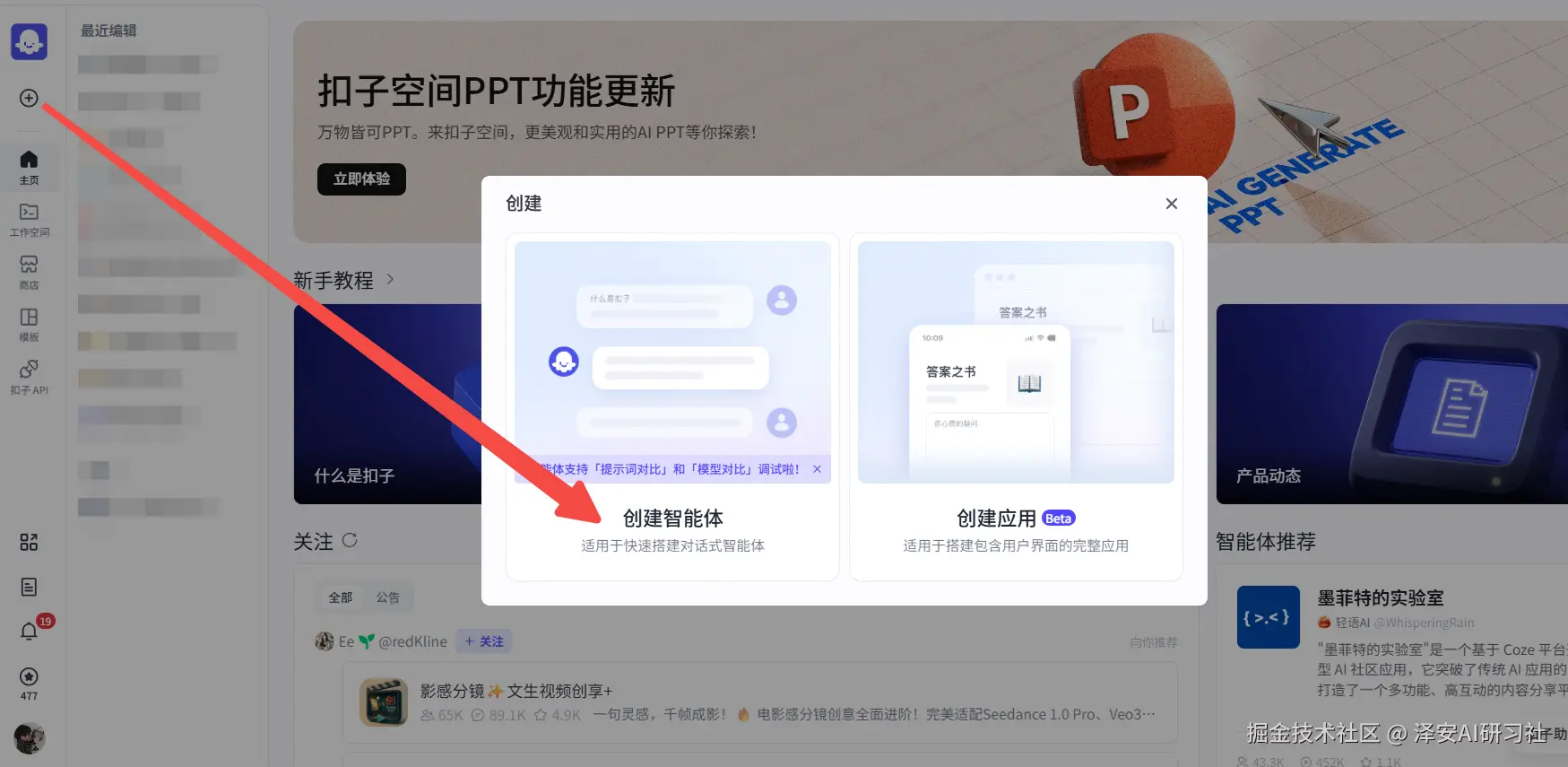Viewport: 1568px width, 767px height.
Task: Open the 商店 store sidebar item
Action: [x=29, y=272]
